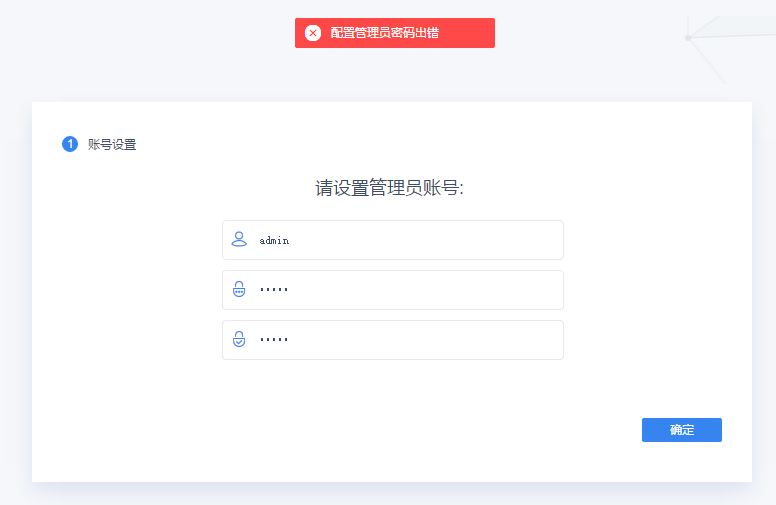Viewport: 776px width, 505px height.
Task: Focus the first password input field
Action: [x=400, y=290]
